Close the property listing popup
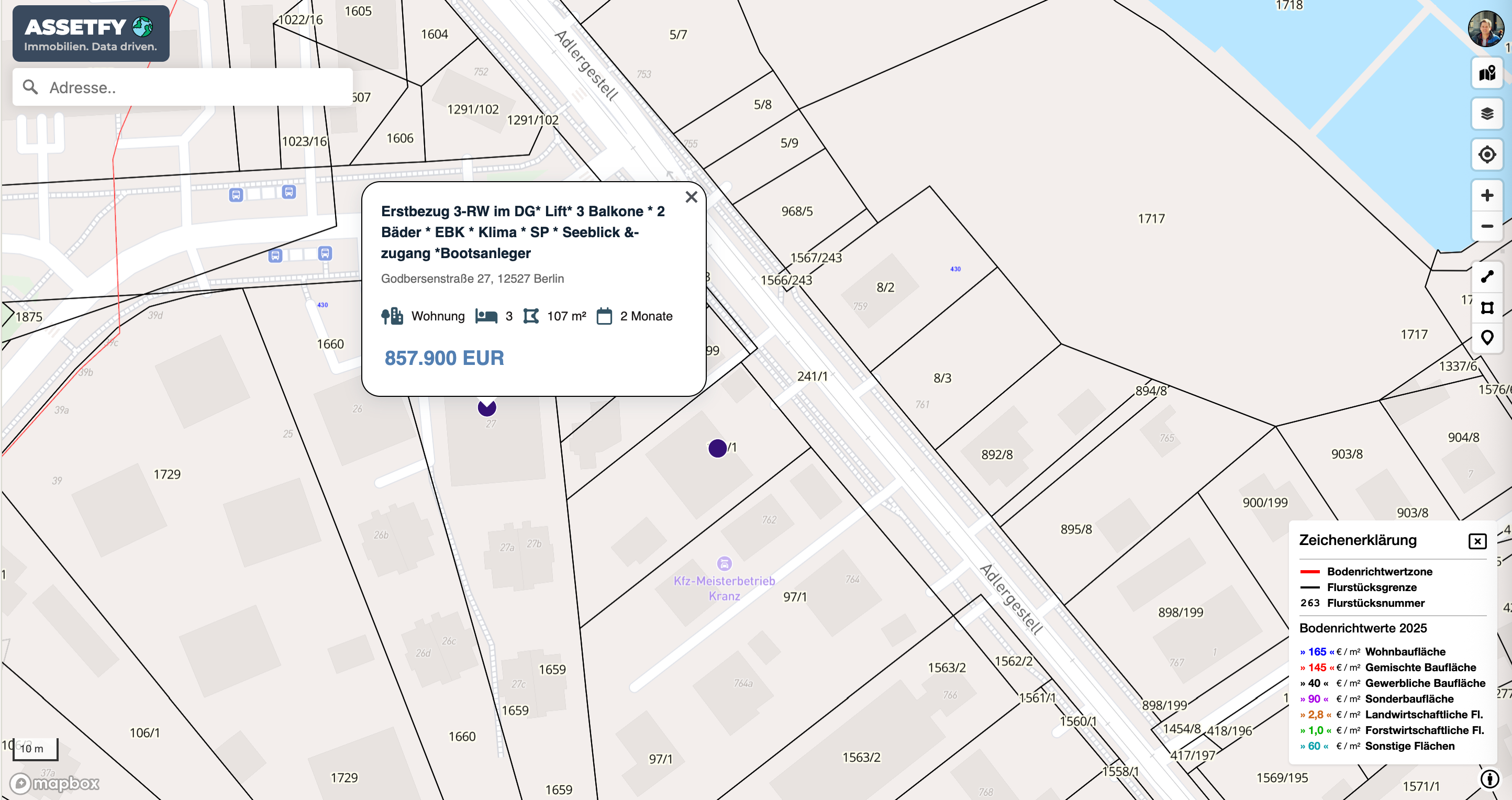The image size is (1512, 800). point(691,197)
